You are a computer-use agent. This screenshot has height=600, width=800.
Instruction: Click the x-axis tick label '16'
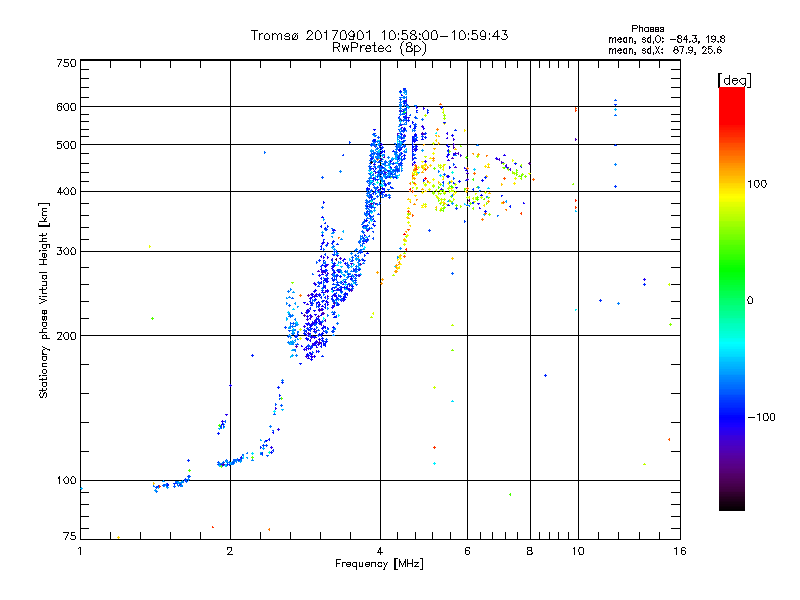[x=680, y=551]
